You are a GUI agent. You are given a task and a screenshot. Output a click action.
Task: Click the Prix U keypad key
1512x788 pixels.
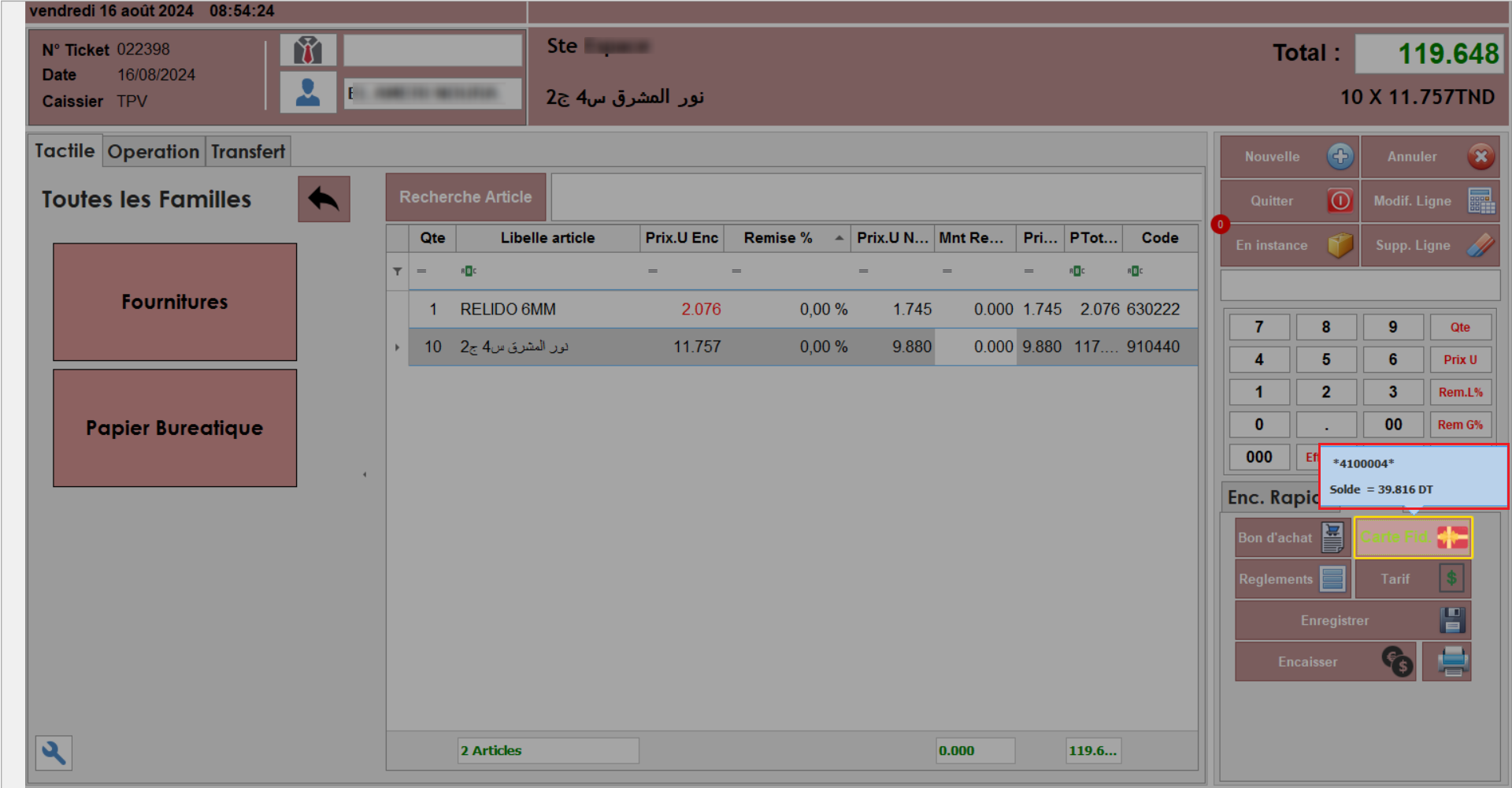pos(1460,359)
